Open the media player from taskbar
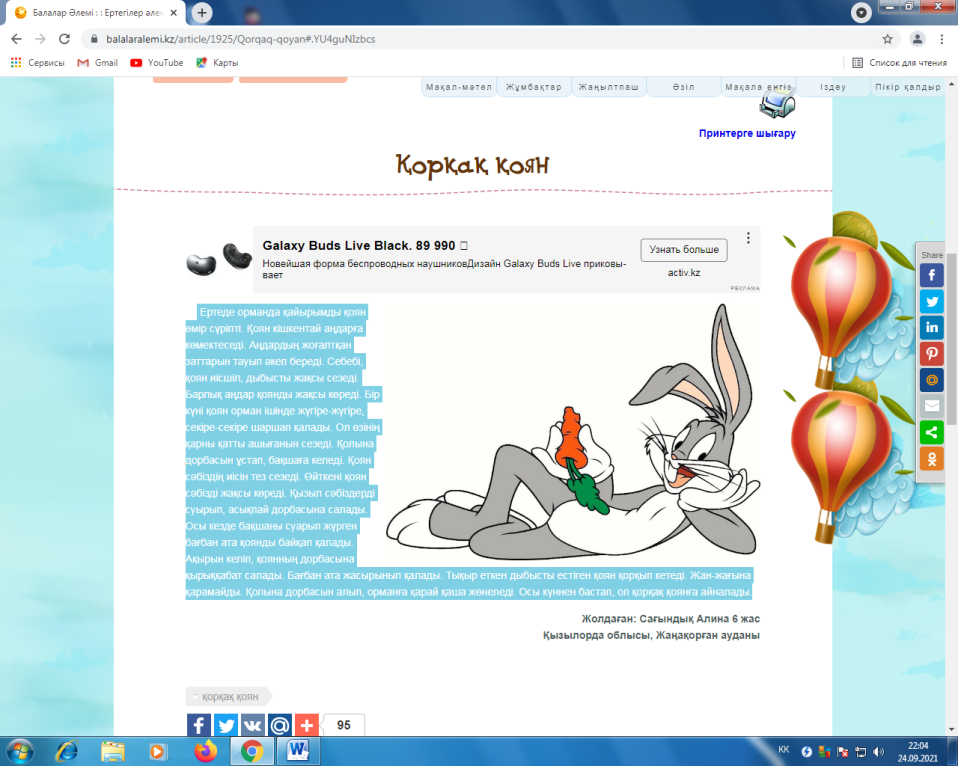The height and width of the screenshot is (766, 958). pos(158,751)
